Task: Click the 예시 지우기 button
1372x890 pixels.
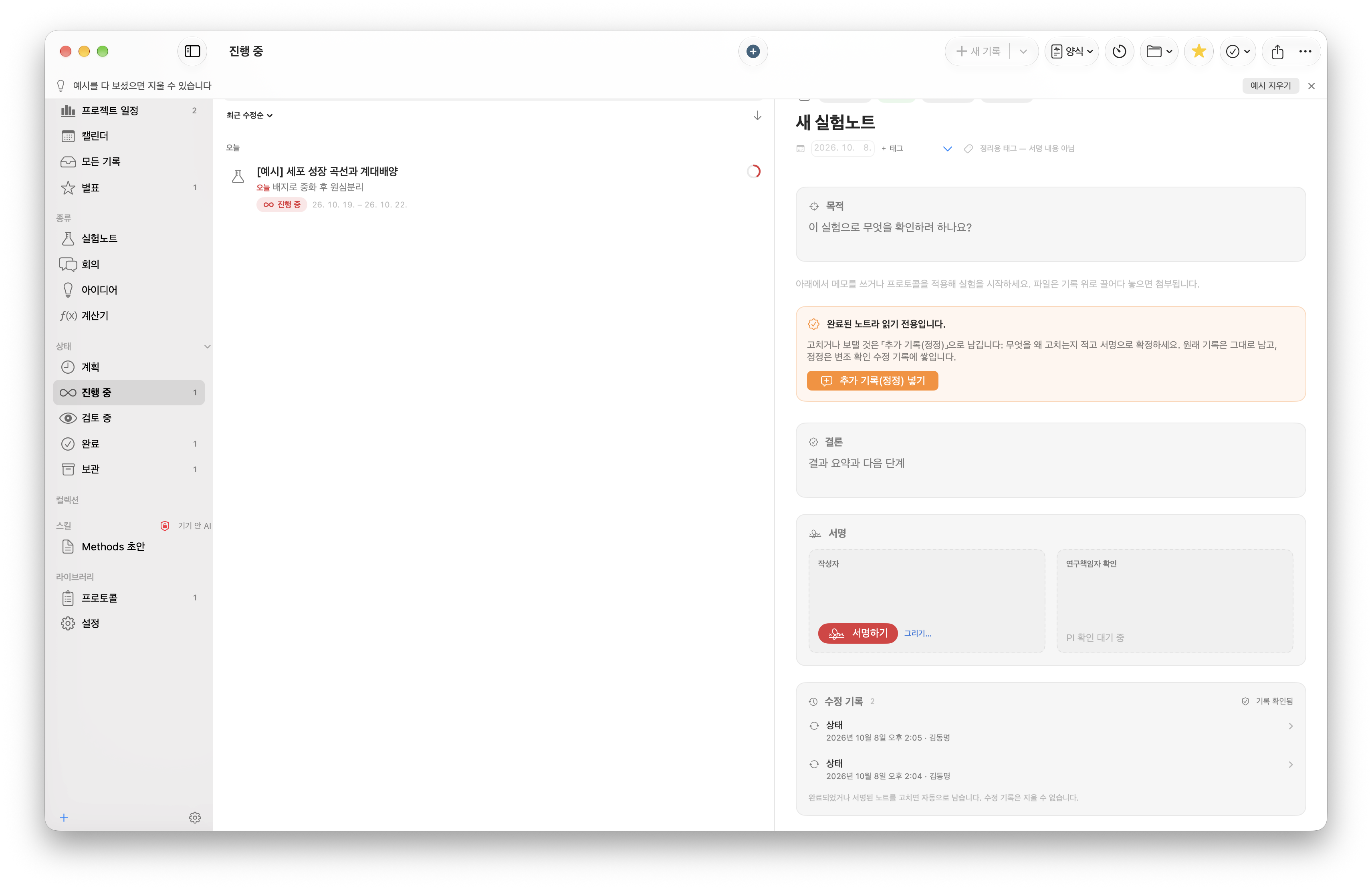Action: pos(1270,85)
